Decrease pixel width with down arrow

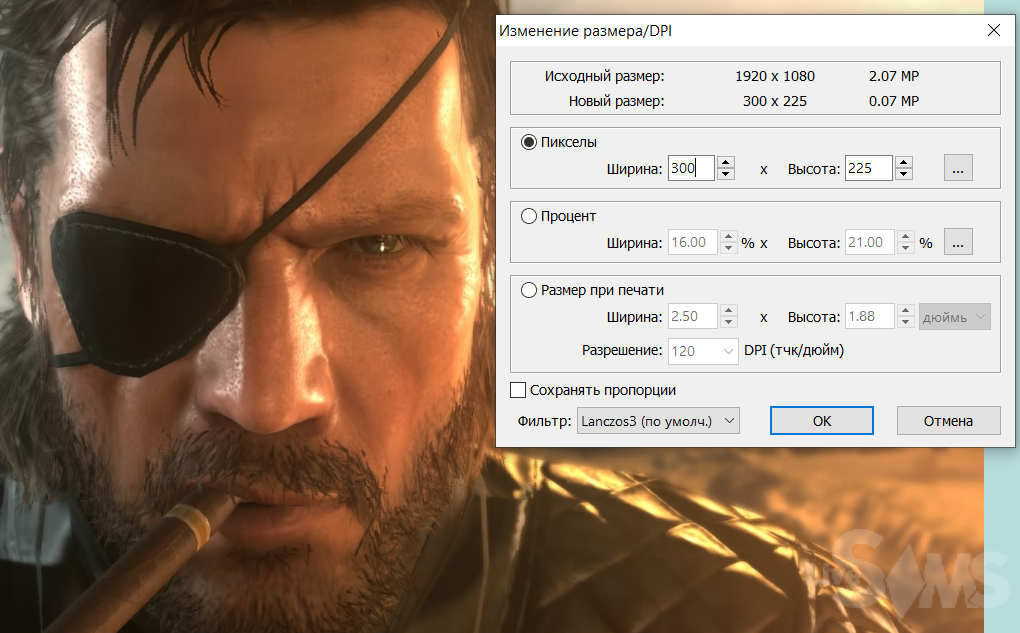(x=726, y=174)
